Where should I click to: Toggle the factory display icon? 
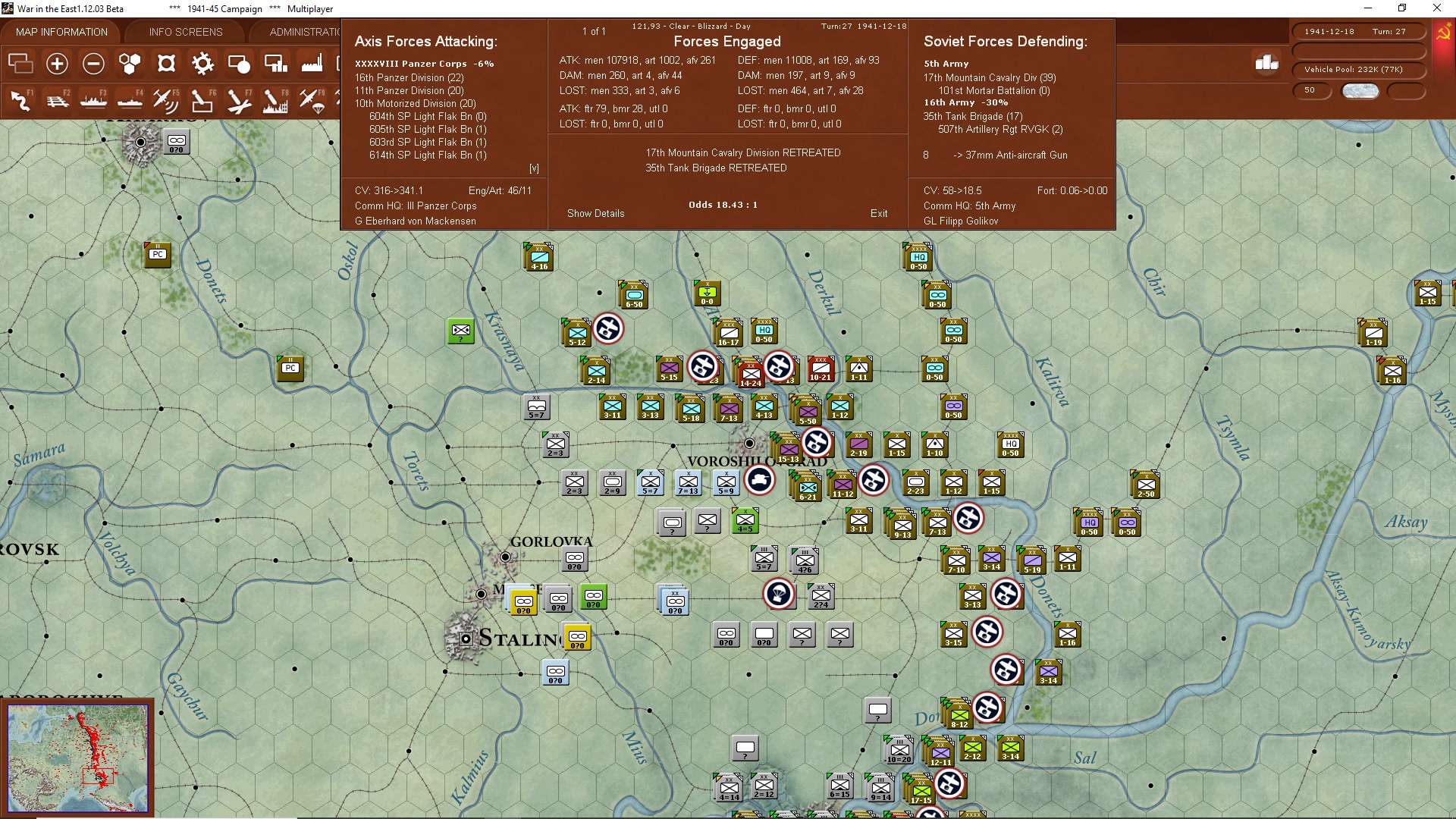click(312, 64)
